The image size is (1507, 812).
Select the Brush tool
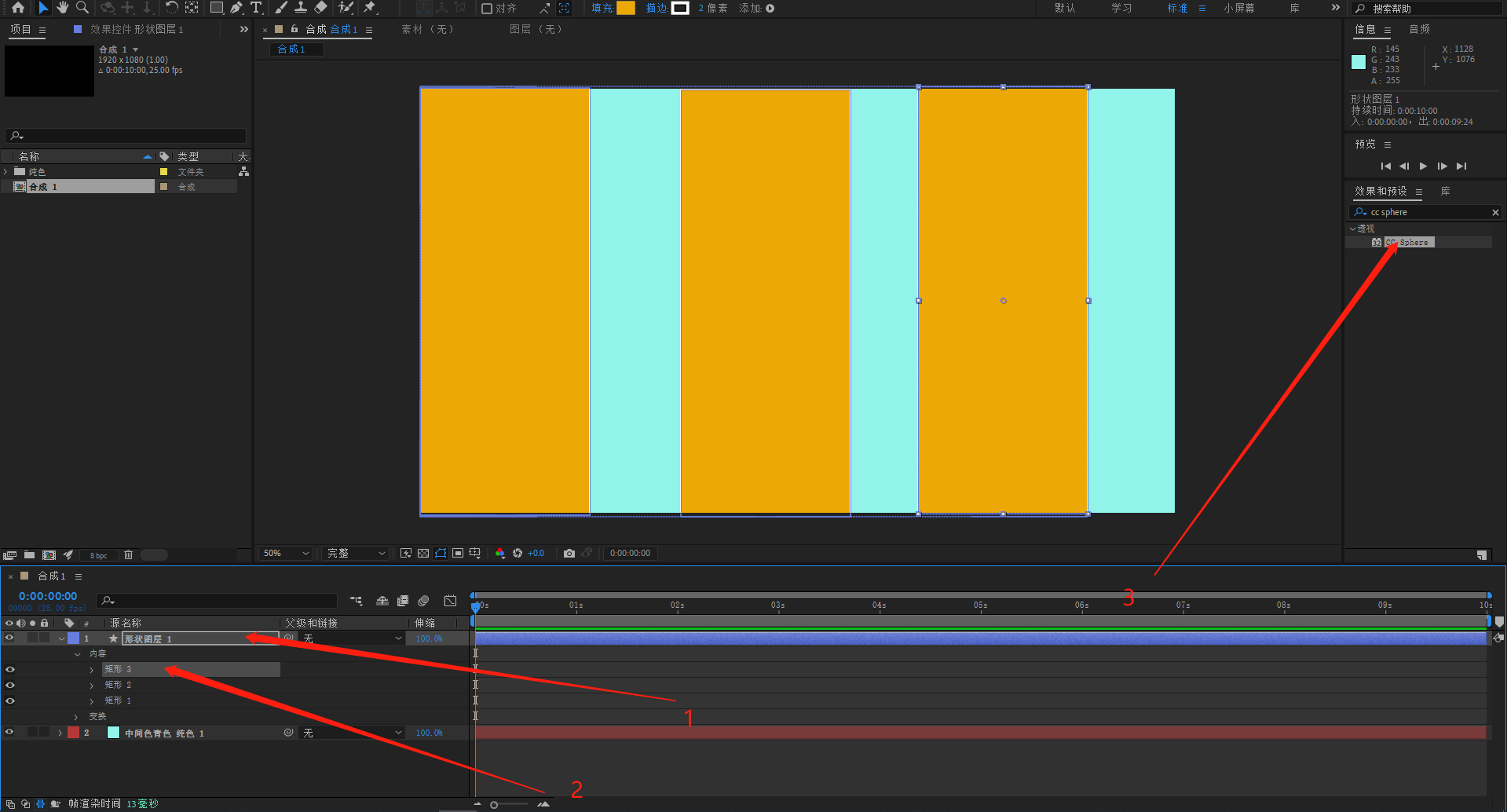pos(280,8)
